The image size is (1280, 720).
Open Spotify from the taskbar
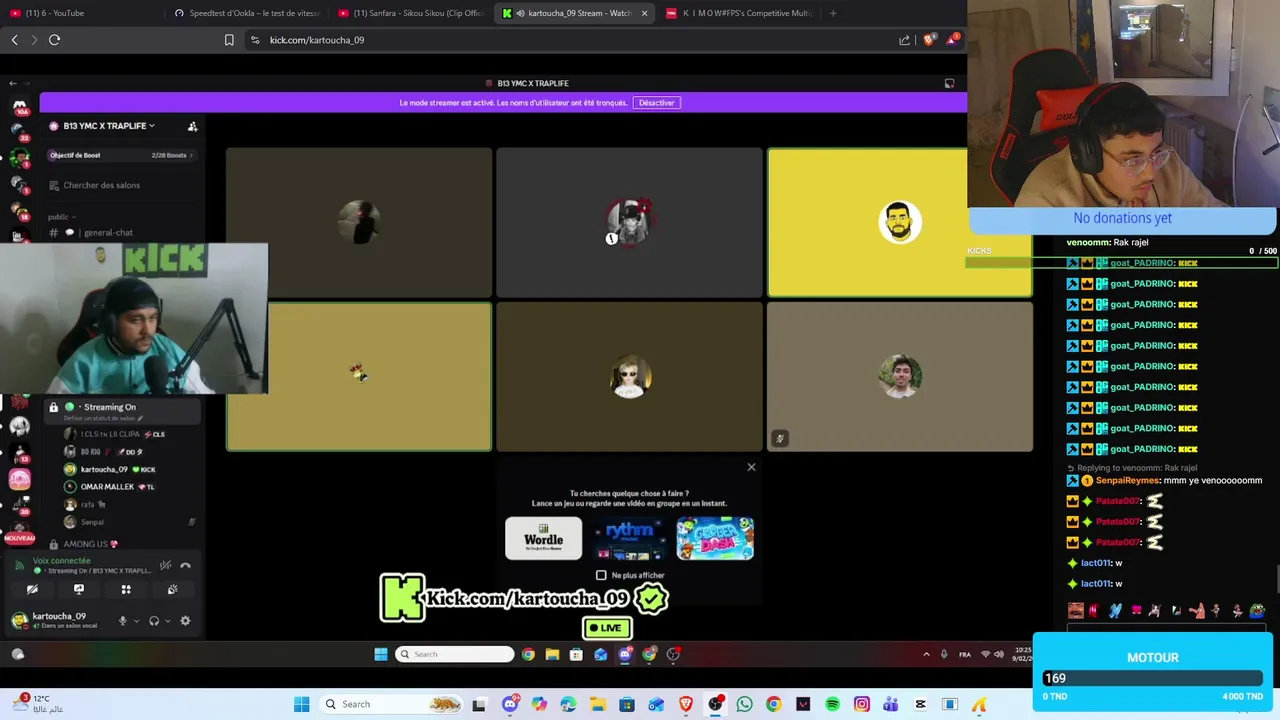pyautogui.click(x=833, y=704)
